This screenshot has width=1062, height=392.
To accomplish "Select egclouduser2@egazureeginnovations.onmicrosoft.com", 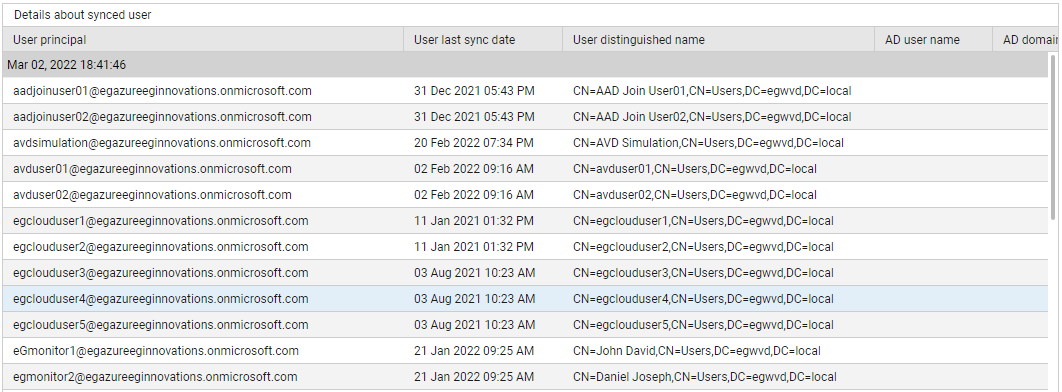I will 161,246.
